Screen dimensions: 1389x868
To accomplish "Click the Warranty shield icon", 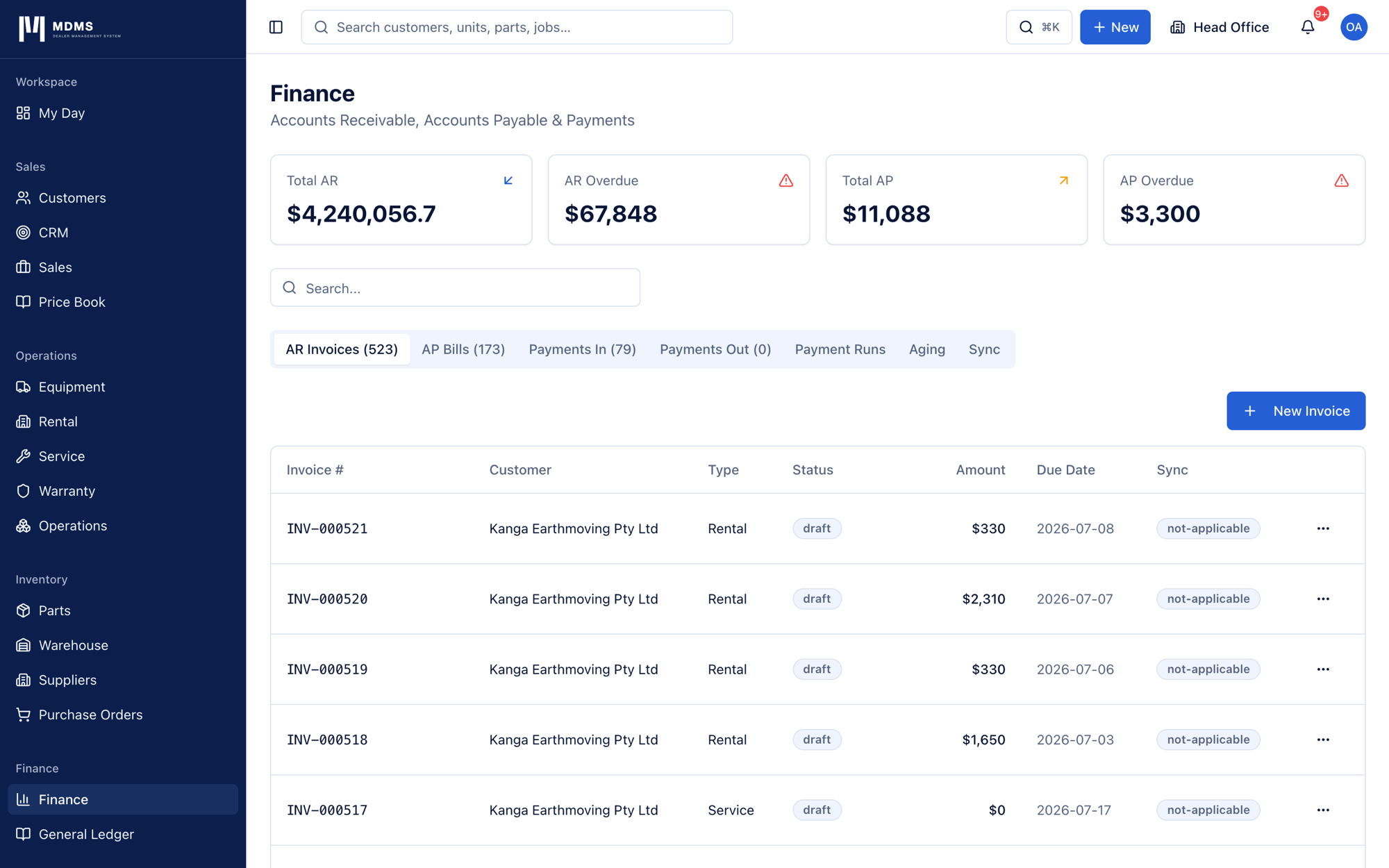I will click(24, 491).
